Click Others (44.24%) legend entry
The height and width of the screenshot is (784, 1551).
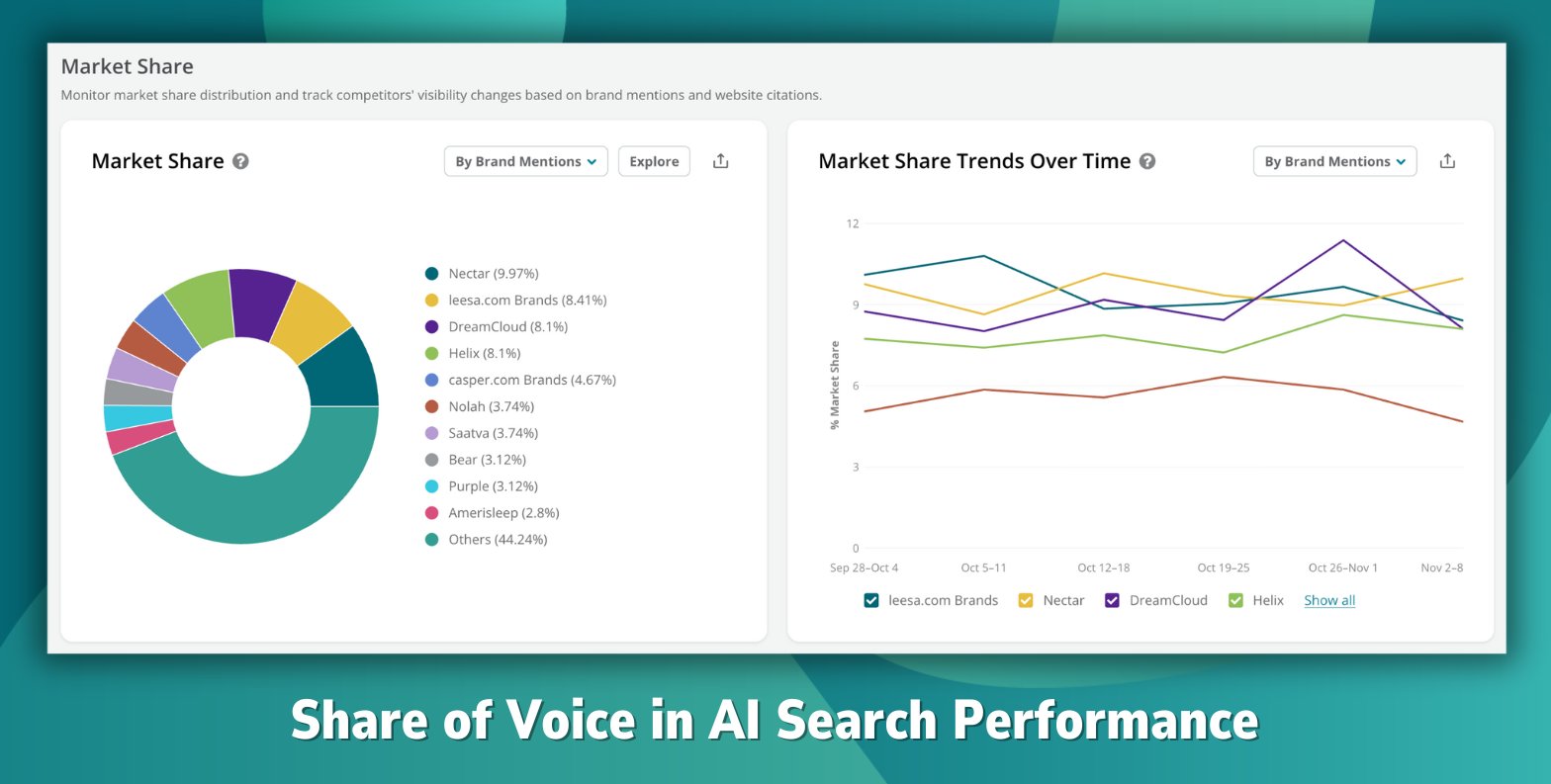click(x=487, y=540)
